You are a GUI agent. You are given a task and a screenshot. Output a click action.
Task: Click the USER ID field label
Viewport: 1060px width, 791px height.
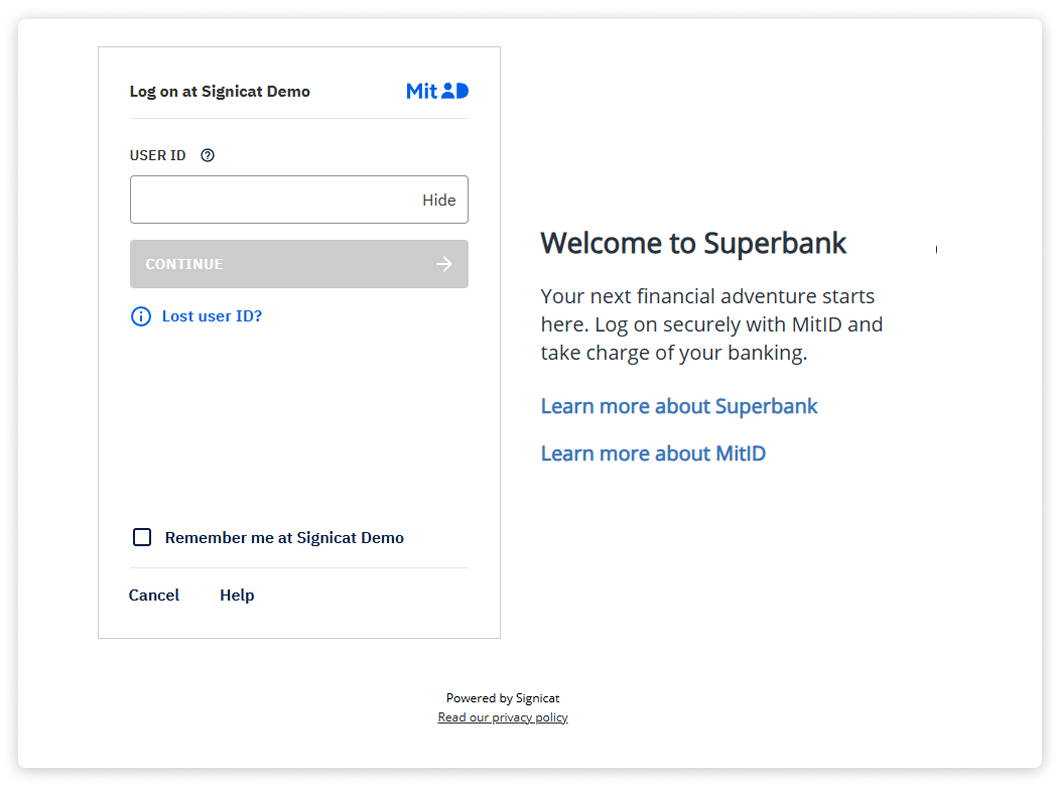tap(158, 155)
